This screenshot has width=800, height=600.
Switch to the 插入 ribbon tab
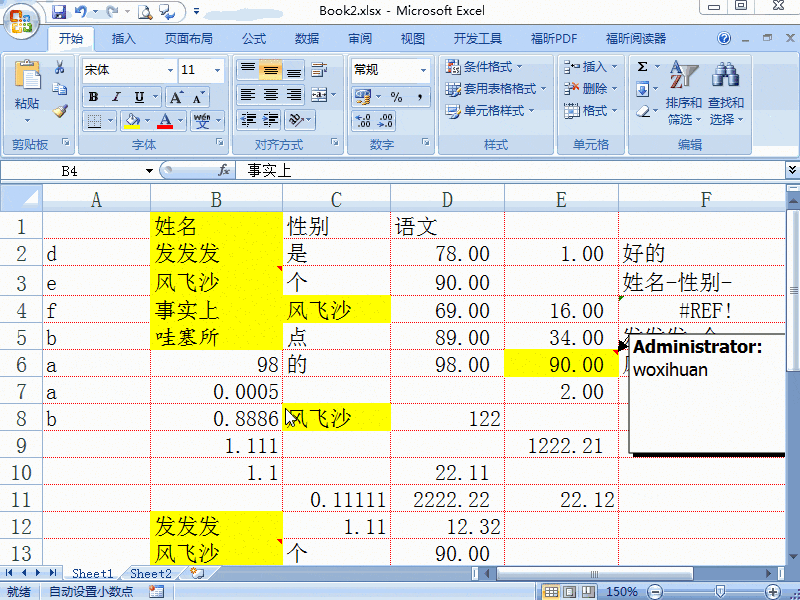click(x=124, y=38)
